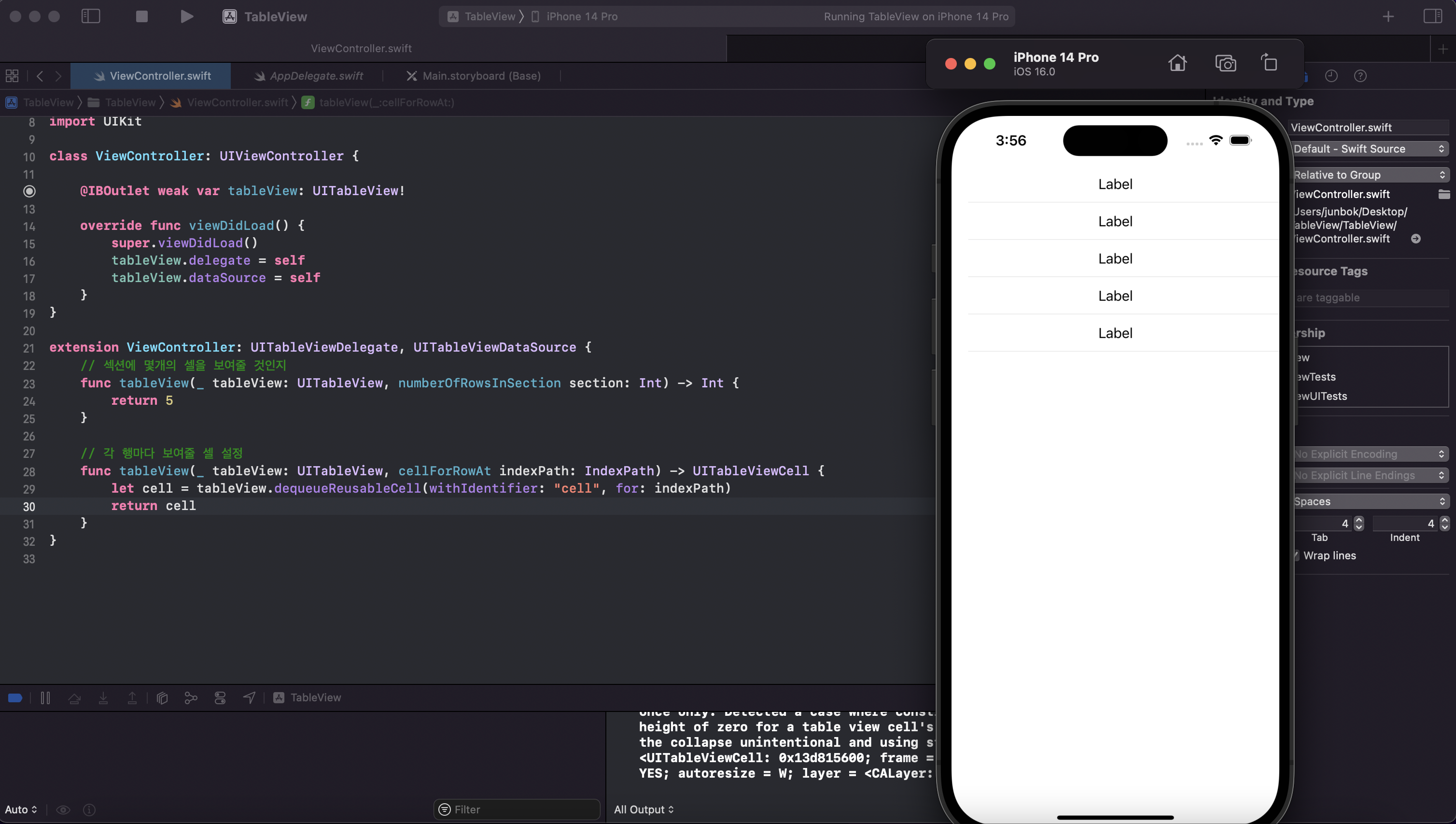Pause program execution in debug bar
The height and width of the screenshot is (824, 1456).
pos(45,698)
